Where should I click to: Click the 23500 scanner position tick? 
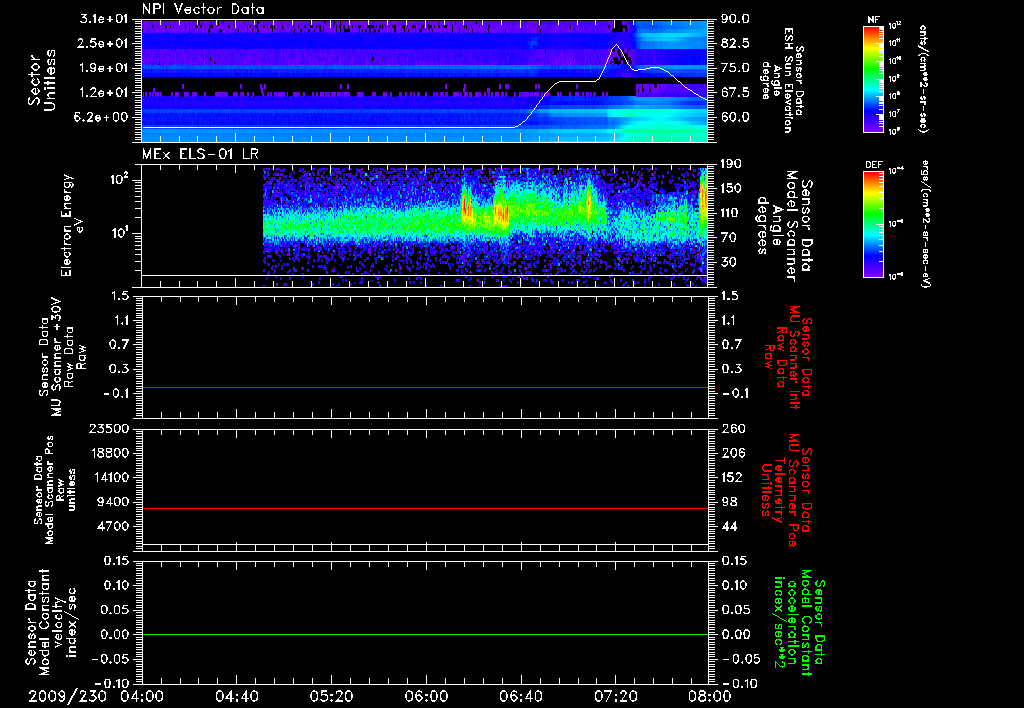point(110,428)
